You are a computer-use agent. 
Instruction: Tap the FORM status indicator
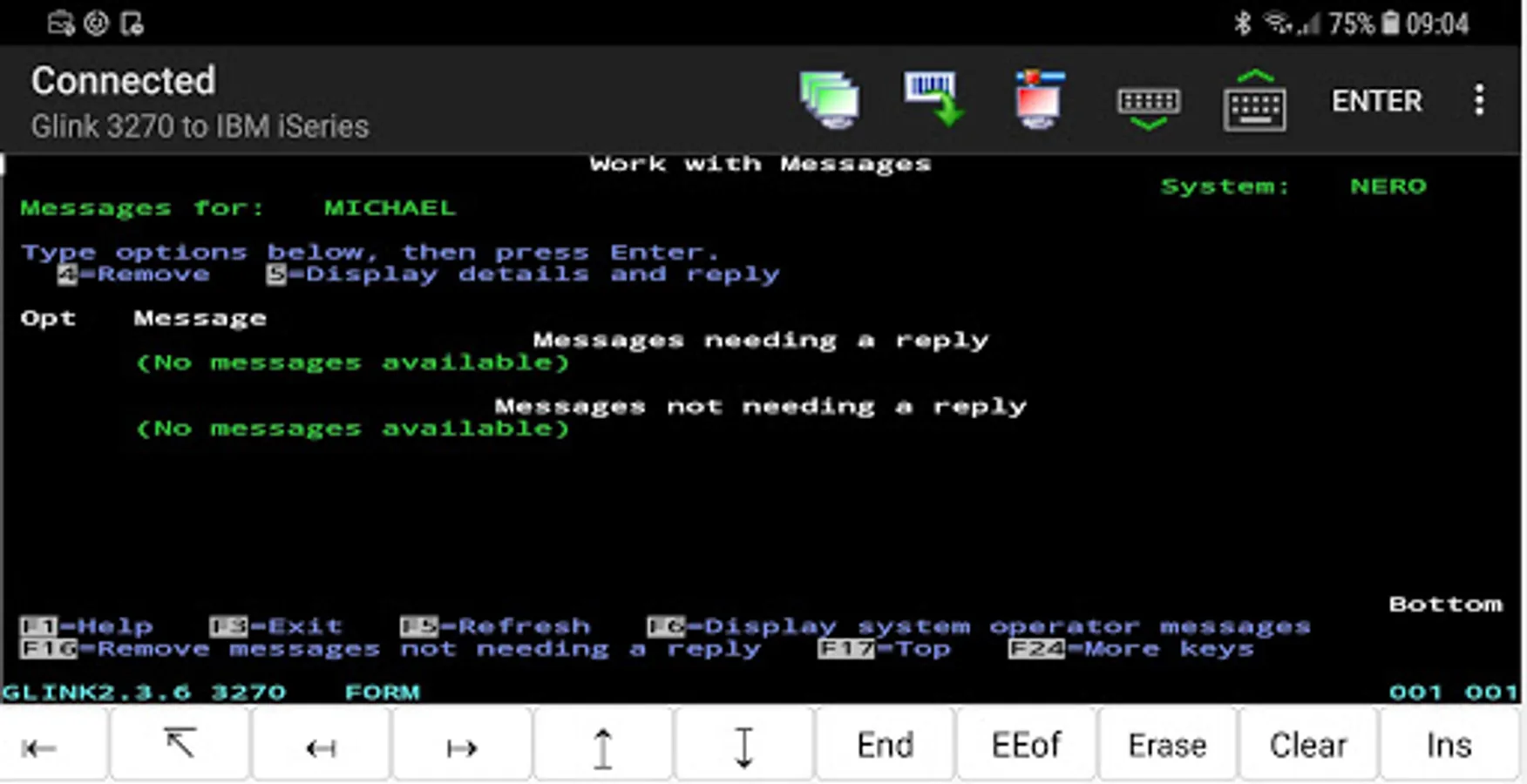point(383,693)
